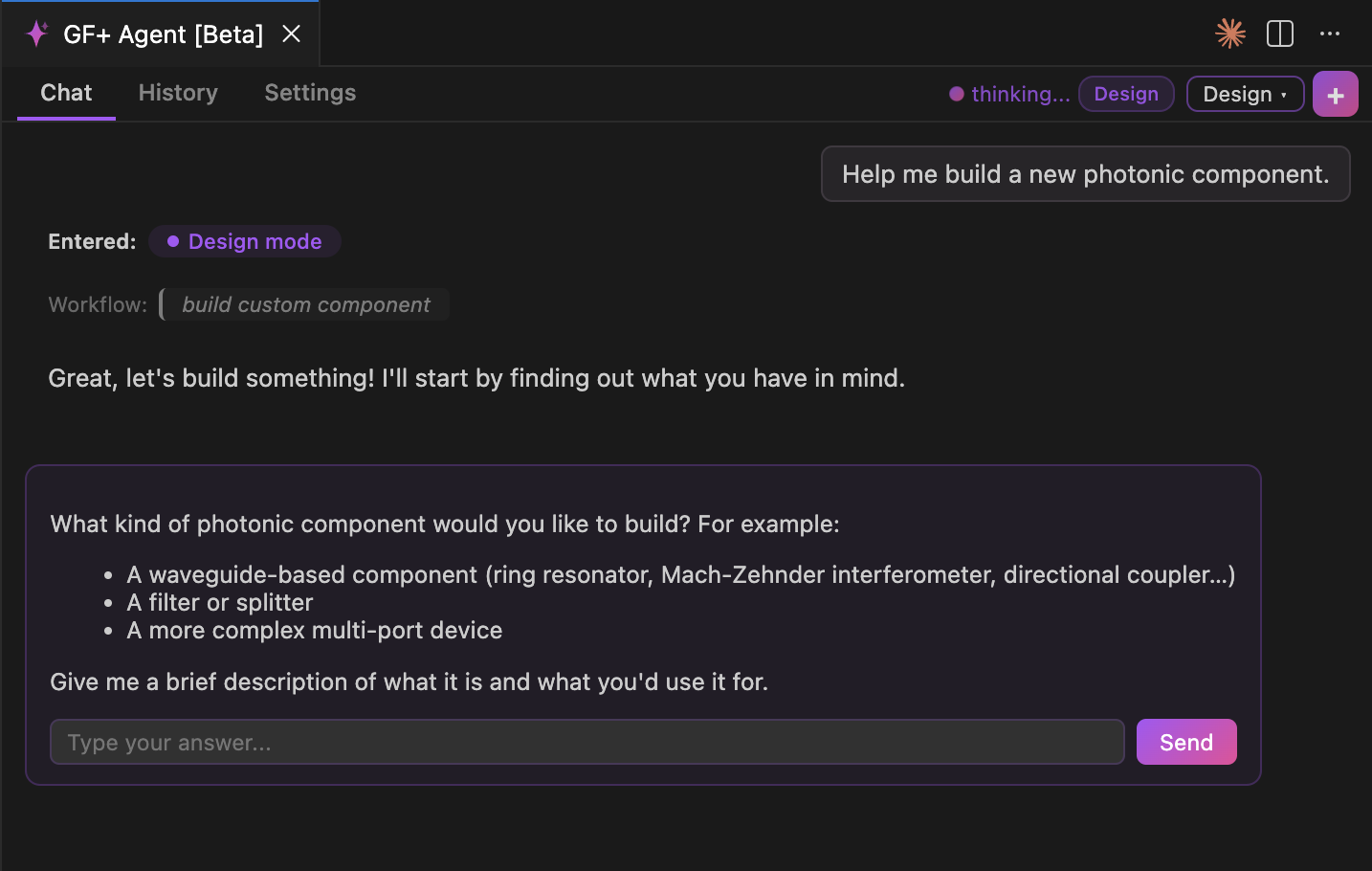Expand the build custom component workflow chip
1372x871 pixels.
pos(303,304)
